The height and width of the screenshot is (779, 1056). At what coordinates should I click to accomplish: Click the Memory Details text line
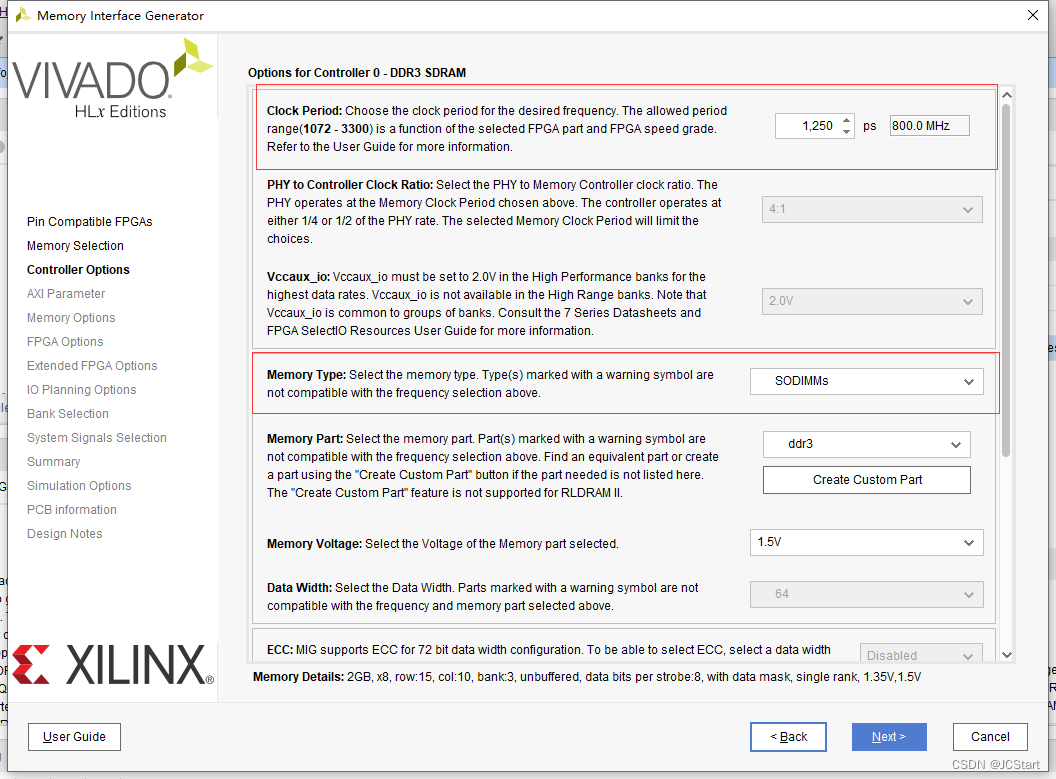click(587, 677)
